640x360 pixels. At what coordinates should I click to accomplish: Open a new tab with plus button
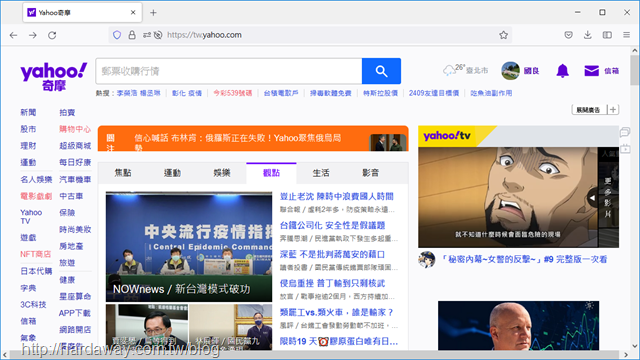click(153, 13)
